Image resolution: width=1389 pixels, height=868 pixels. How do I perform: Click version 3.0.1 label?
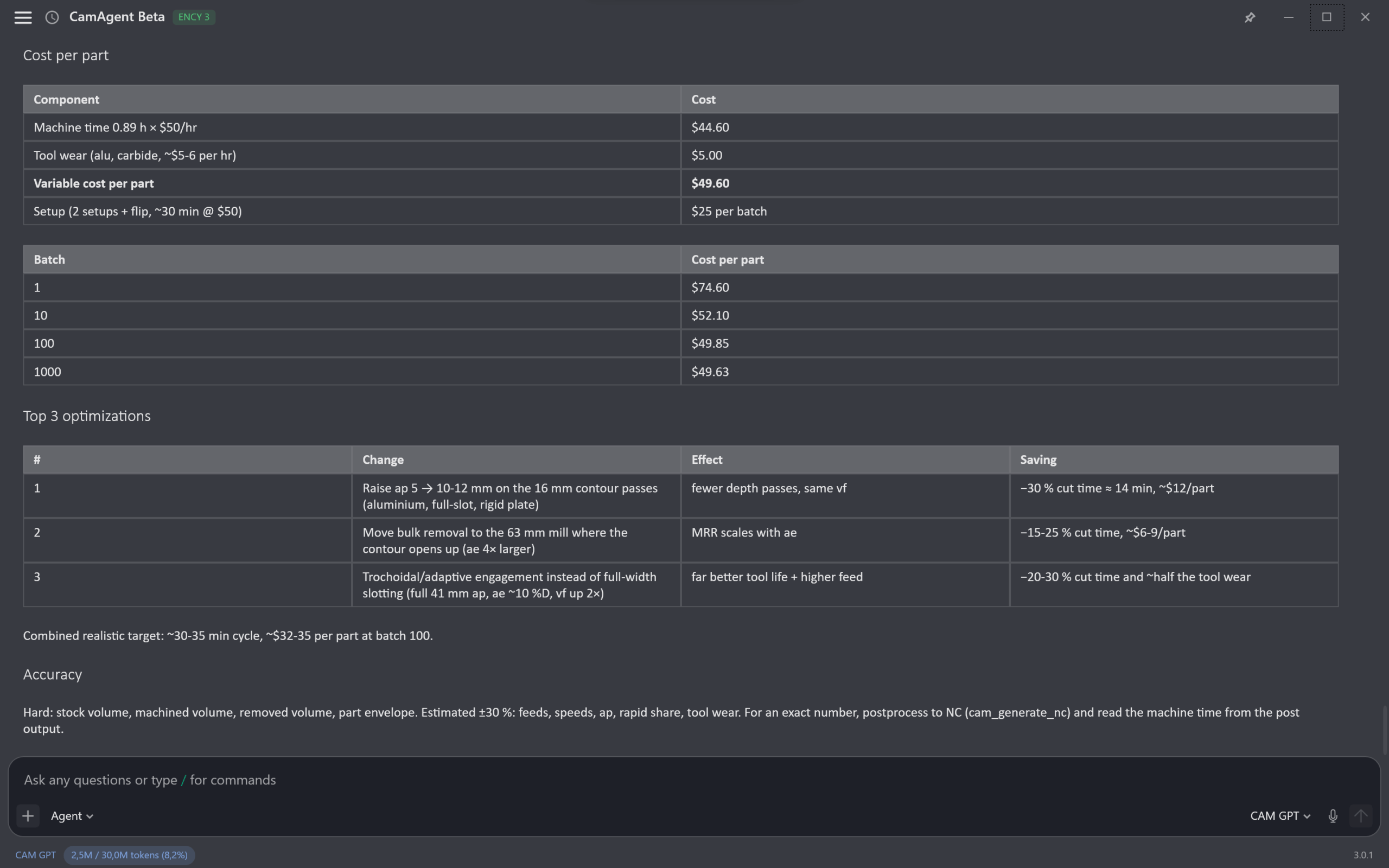click(x=1363, y=855)
